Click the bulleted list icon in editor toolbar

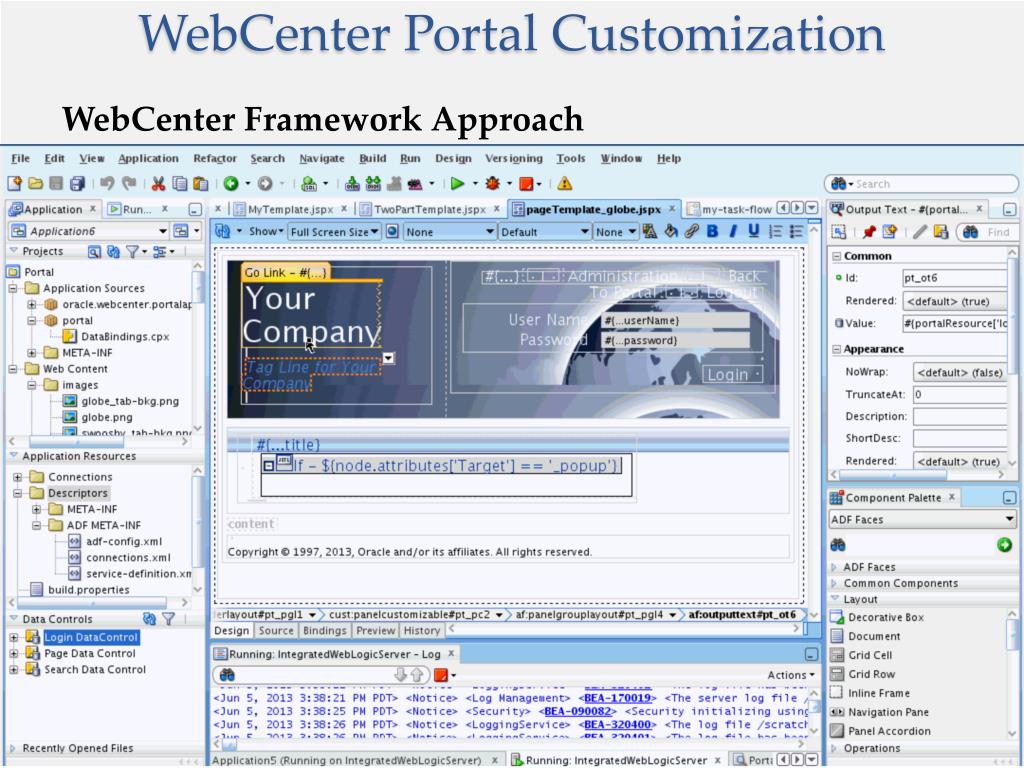[796, 231]
